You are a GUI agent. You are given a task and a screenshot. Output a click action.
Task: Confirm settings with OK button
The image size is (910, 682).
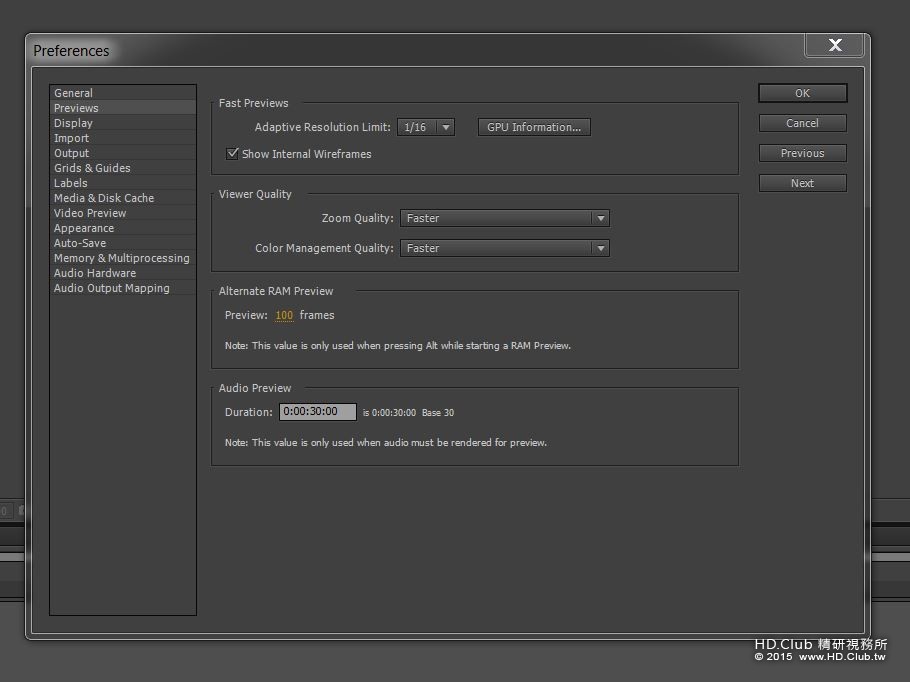click(803, 93)
